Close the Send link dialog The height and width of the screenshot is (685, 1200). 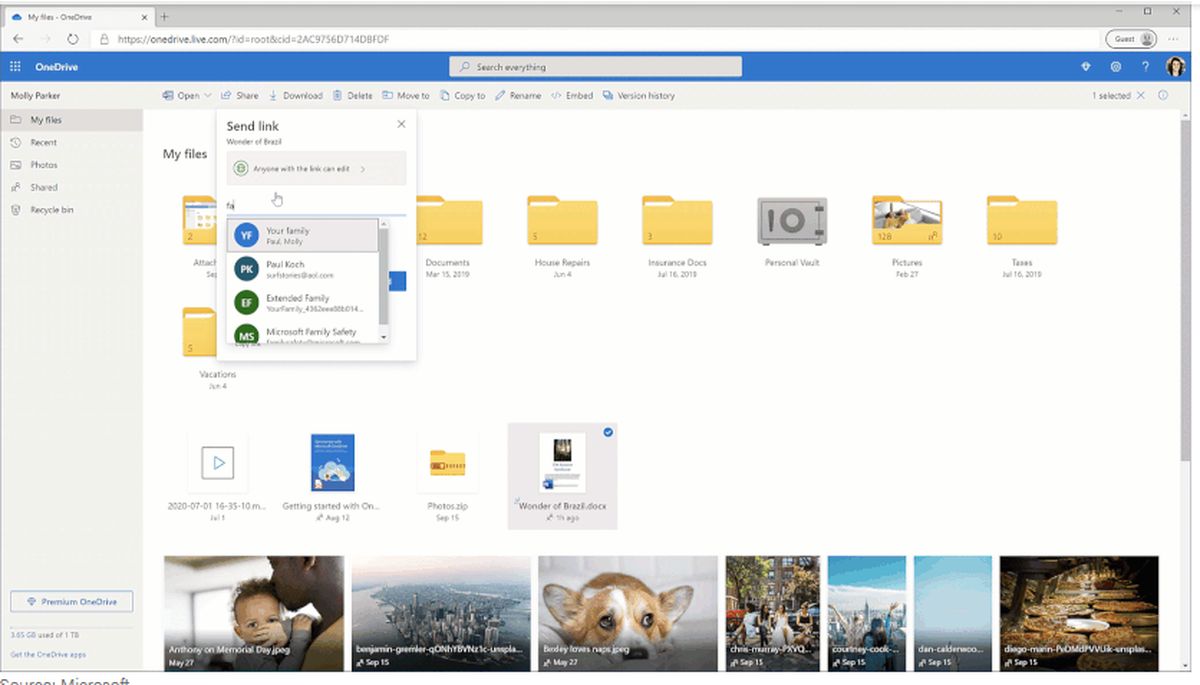point(401,124)
